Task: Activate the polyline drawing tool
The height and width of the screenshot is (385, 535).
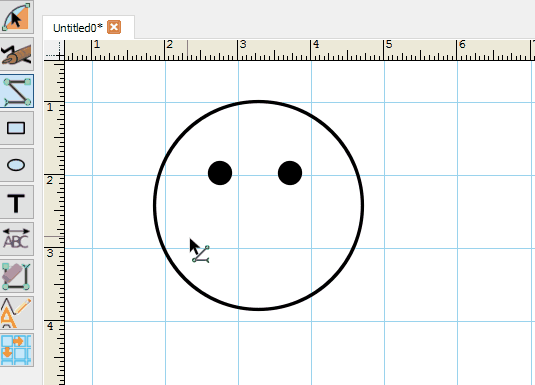Action: (16, 91)
